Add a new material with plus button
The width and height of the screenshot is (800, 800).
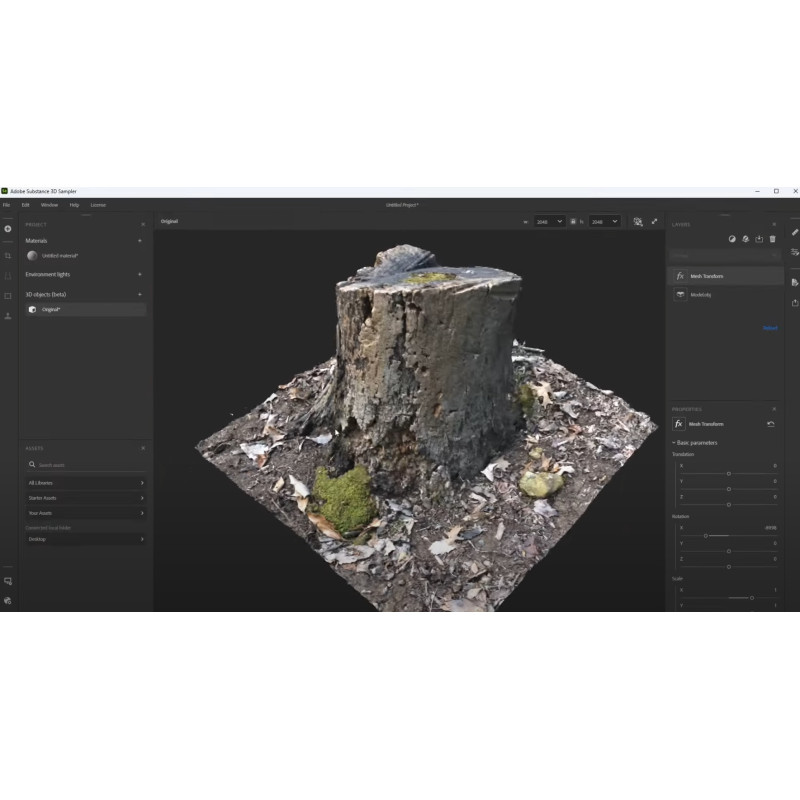140,241
